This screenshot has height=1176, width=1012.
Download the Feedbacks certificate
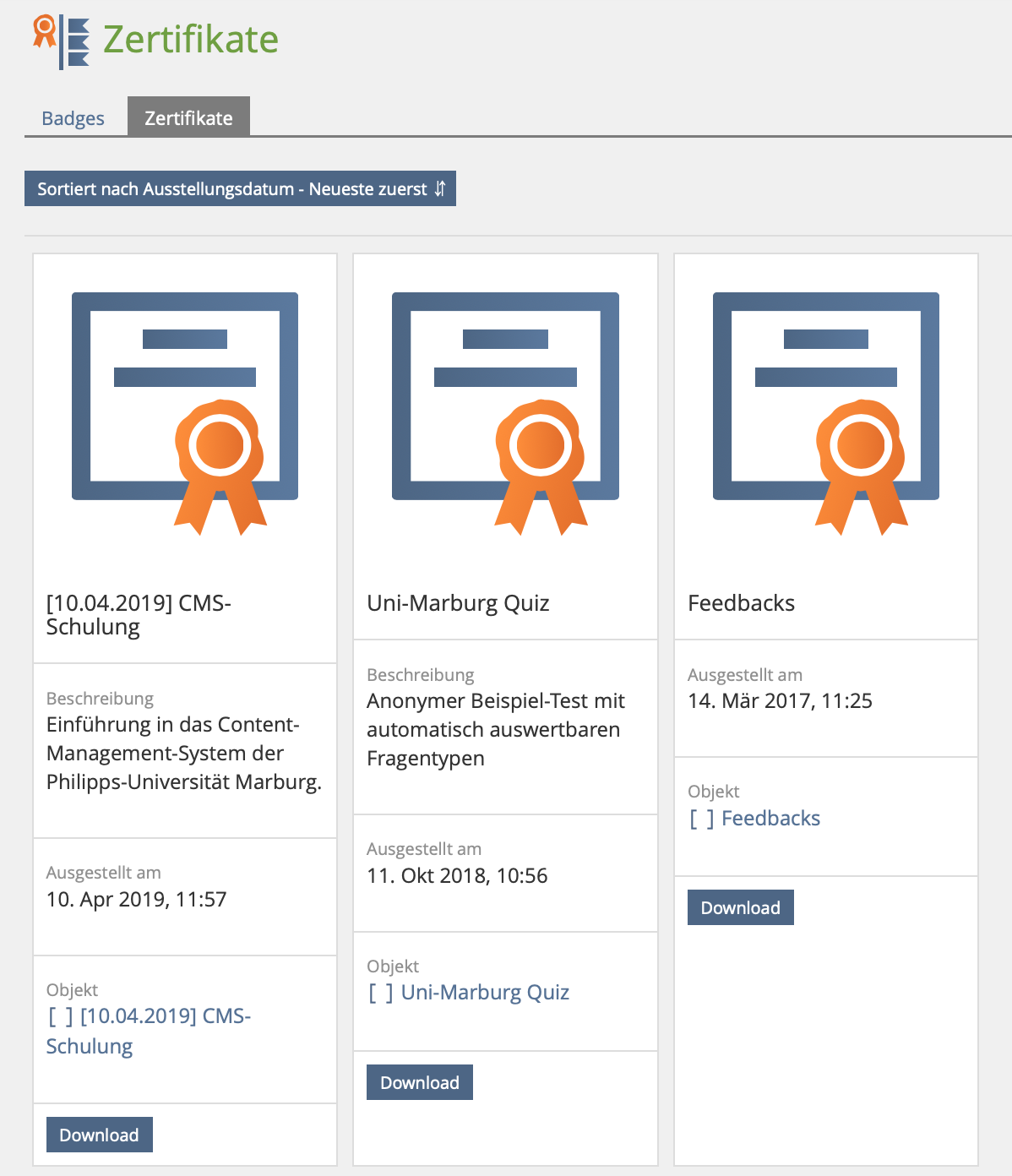tap(740, 907)
